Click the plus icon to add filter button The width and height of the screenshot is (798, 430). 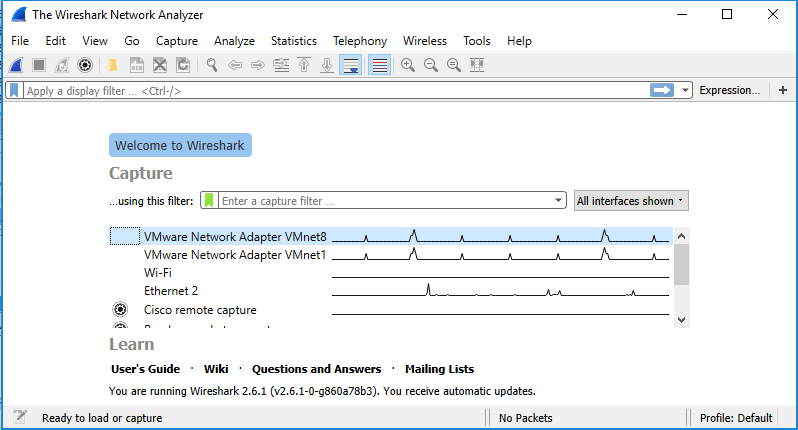pos(783,90)
